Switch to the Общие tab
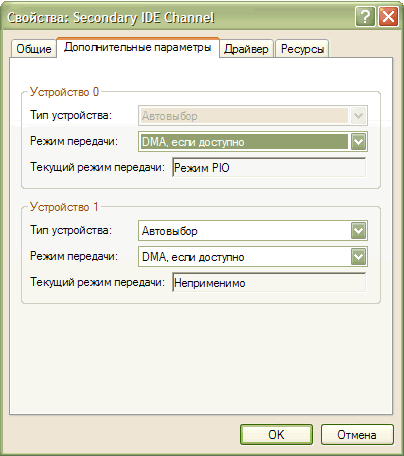Image resolution: width=404 pixels, height=456 pixels. coord(34,49)
